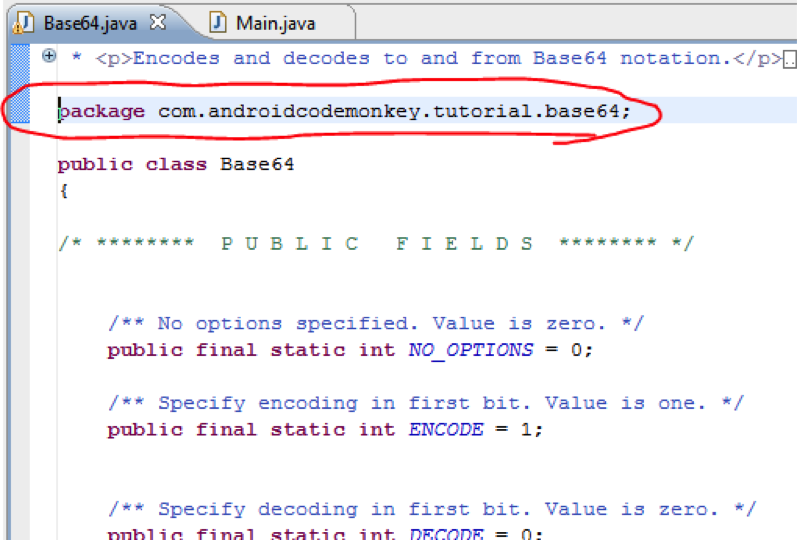The image size is (797, 540).
Task: Click the 'Specify decoding in first bit' comment
Action: point(432,509)
